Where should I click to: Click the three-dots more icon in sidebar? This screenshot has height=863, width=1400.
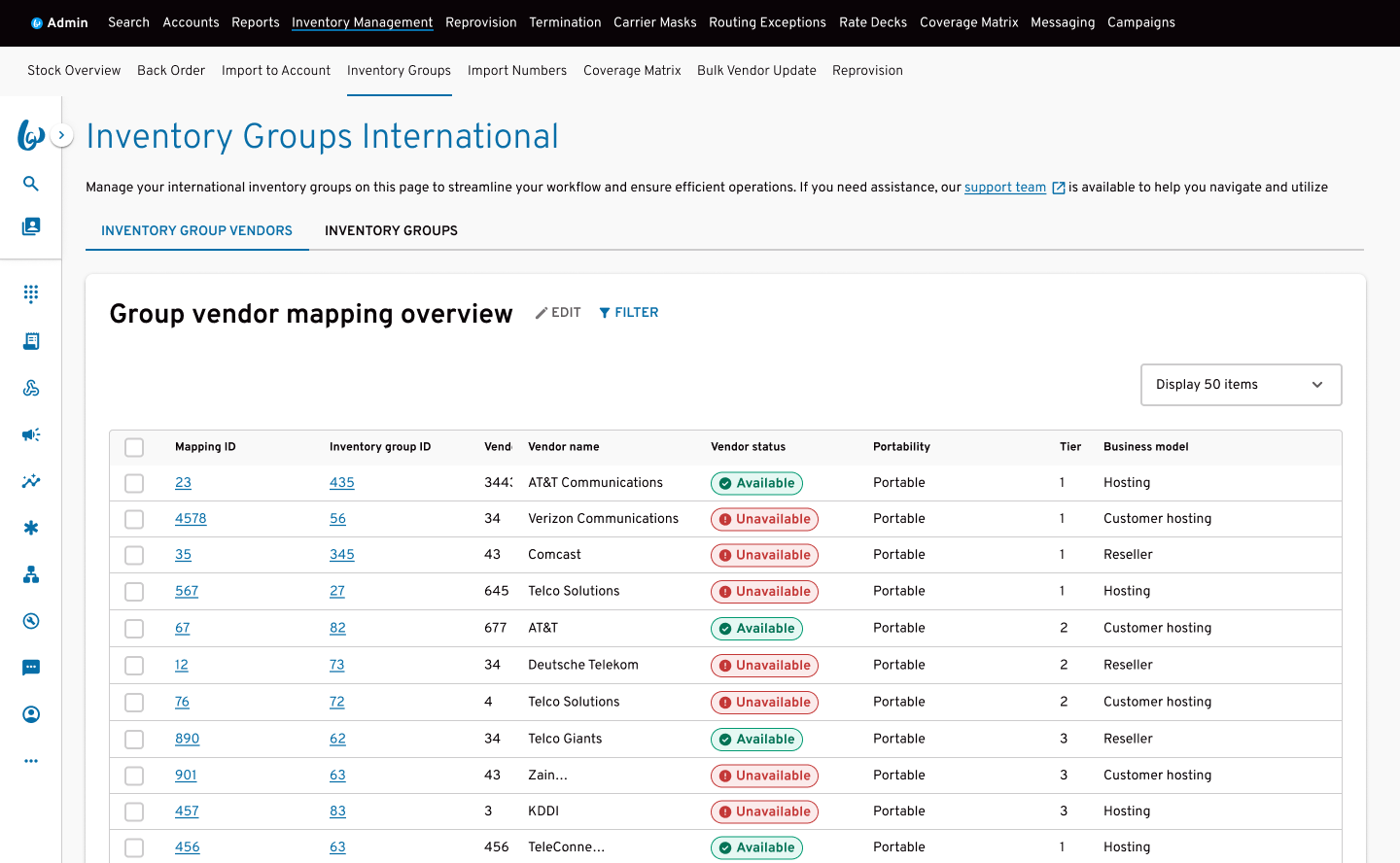tap(31, 761)
